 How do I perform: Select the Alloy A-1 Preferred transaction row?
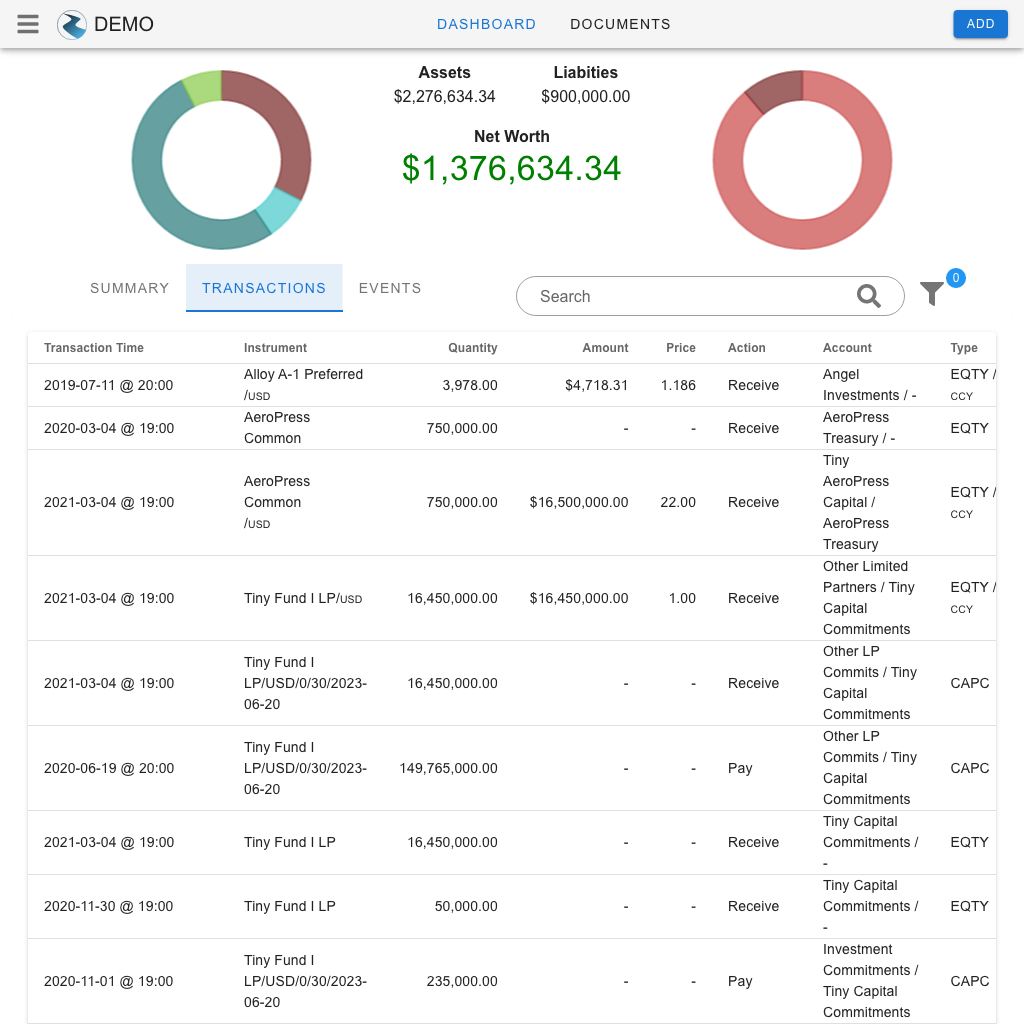(x=303, y=385)
